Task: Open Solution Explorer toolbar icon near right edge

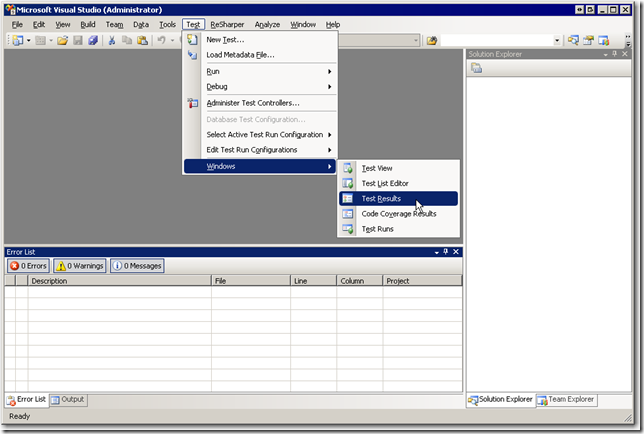Action: coord(573,40)
